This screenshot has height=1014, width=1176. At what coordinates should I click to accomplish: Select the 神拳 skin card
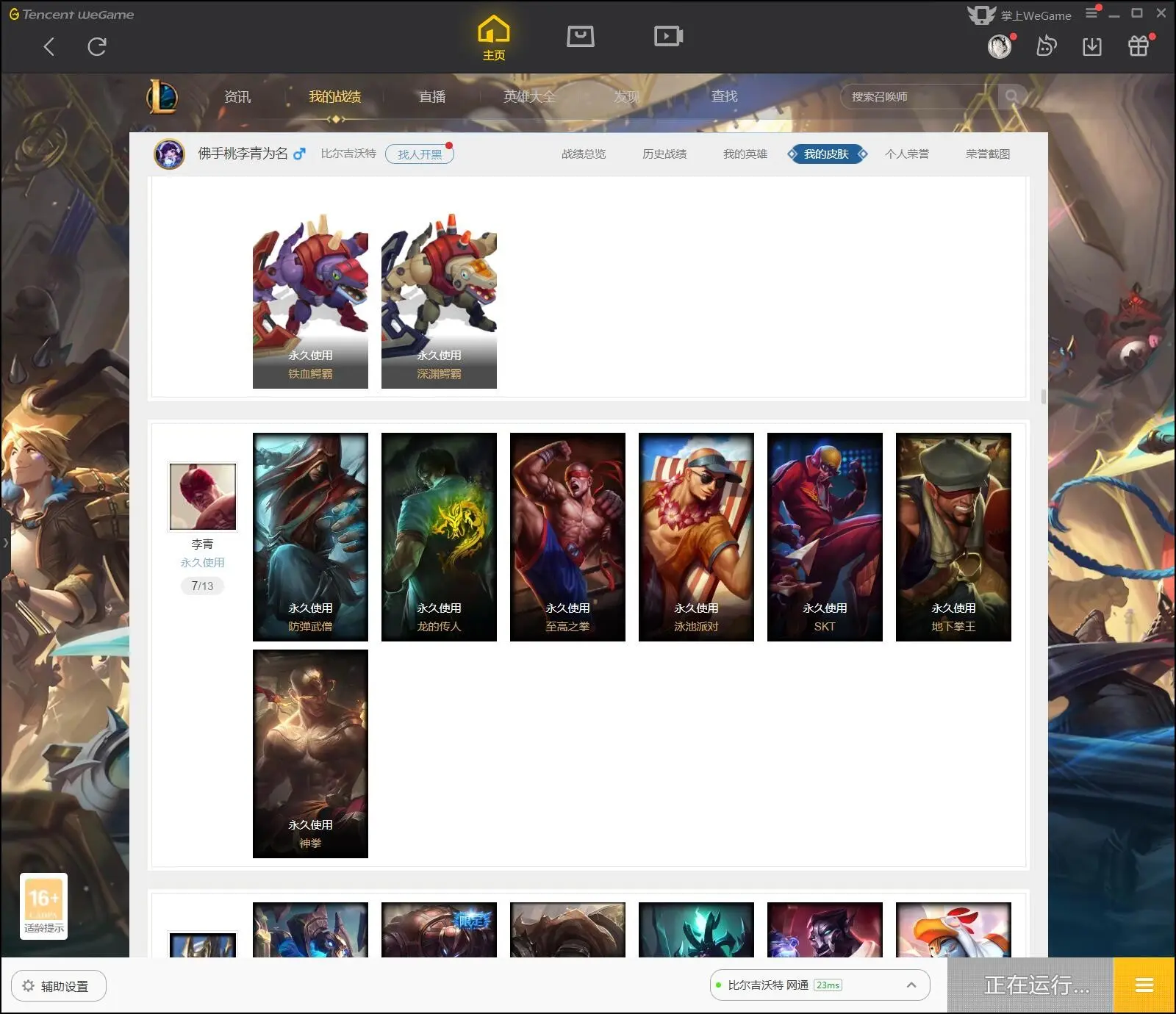[x=310, y=754]
